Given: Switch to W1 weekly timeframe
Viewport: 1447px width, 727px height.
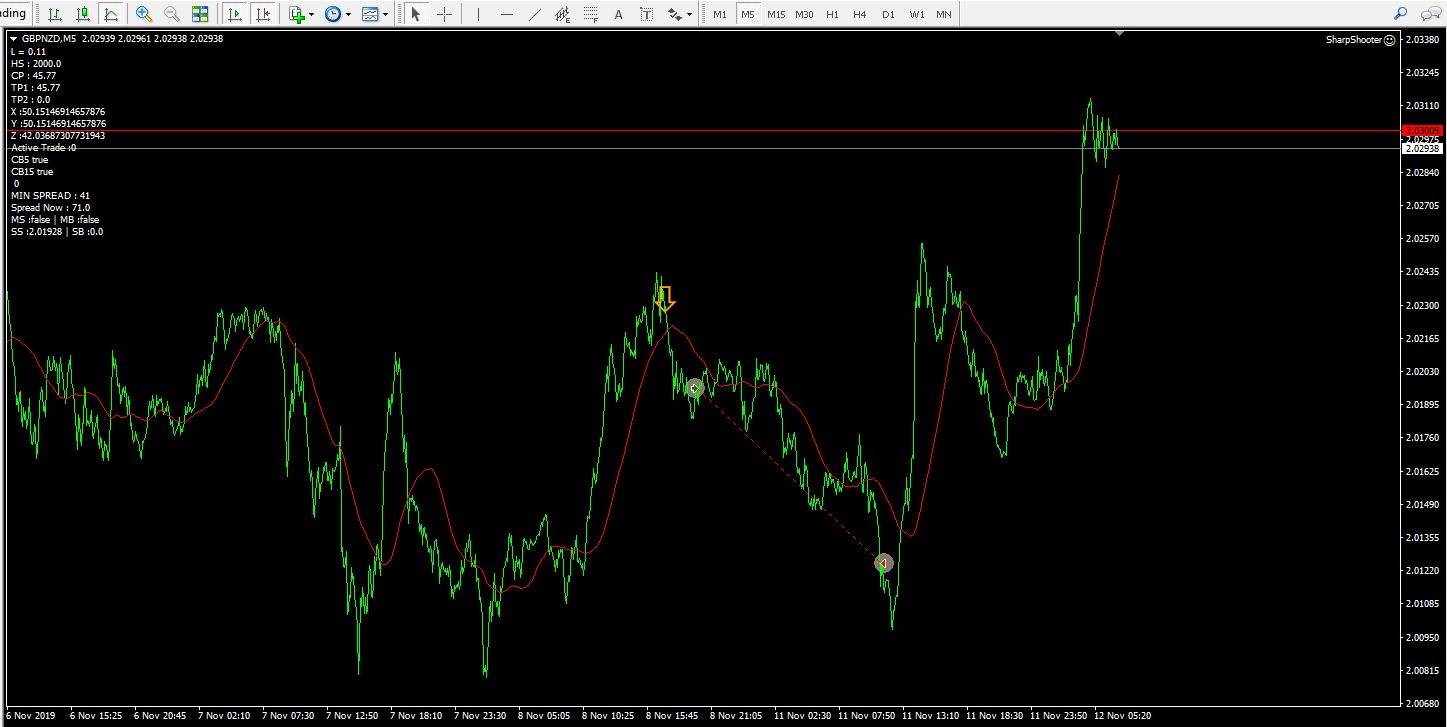Looking at the screenshot, I should pyautogui.click(x=917, y=14).
